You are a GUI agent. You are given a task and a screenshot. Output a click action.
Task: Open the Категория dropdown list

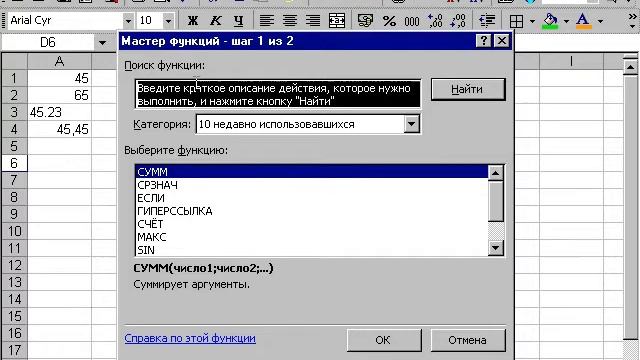(x=411, y=124)
